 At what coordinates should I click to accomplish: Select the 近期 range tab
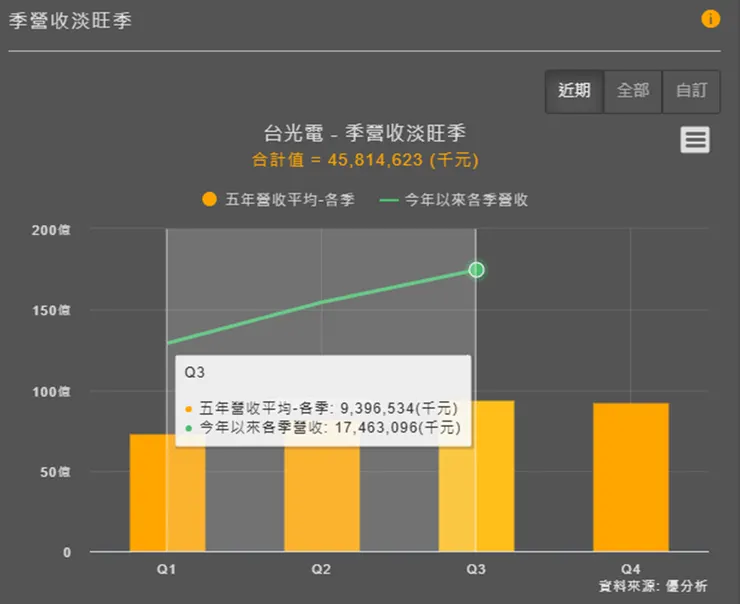(574, 91)
